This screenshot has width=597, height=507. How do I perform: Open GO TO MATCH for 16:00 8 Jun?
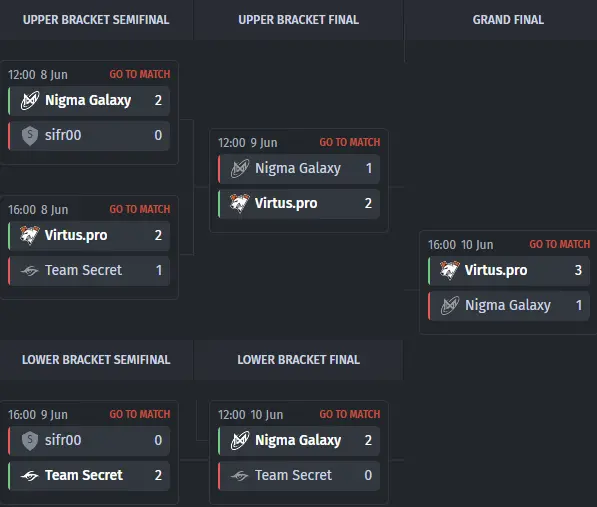(140, 209)
